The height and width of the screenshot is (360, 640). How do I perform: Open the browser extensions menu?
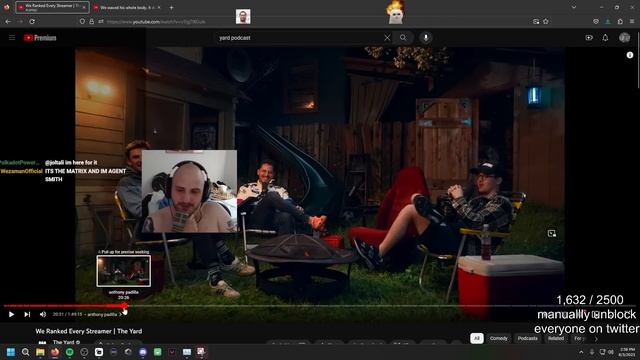click(620, 21)
